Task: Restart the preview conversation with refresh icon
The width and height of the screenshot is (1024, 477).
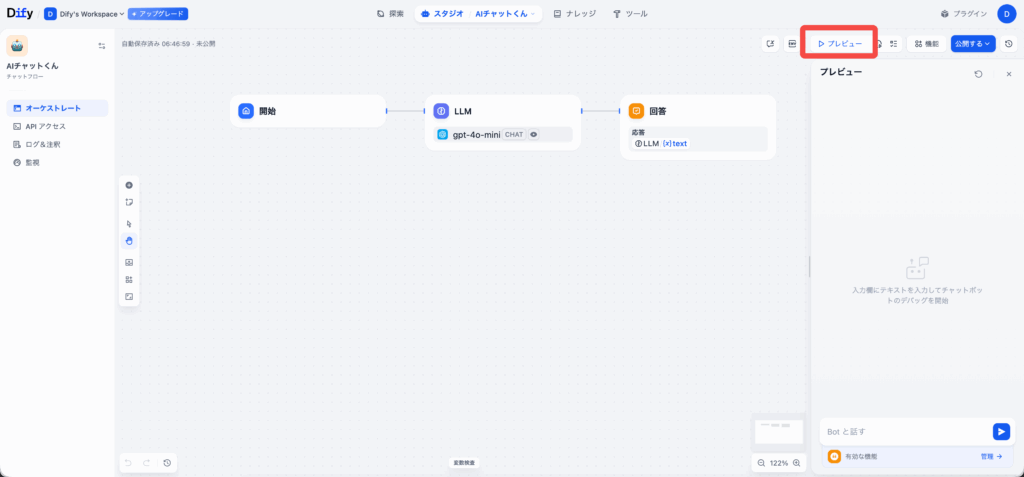Action: click(x=978, y=74)
